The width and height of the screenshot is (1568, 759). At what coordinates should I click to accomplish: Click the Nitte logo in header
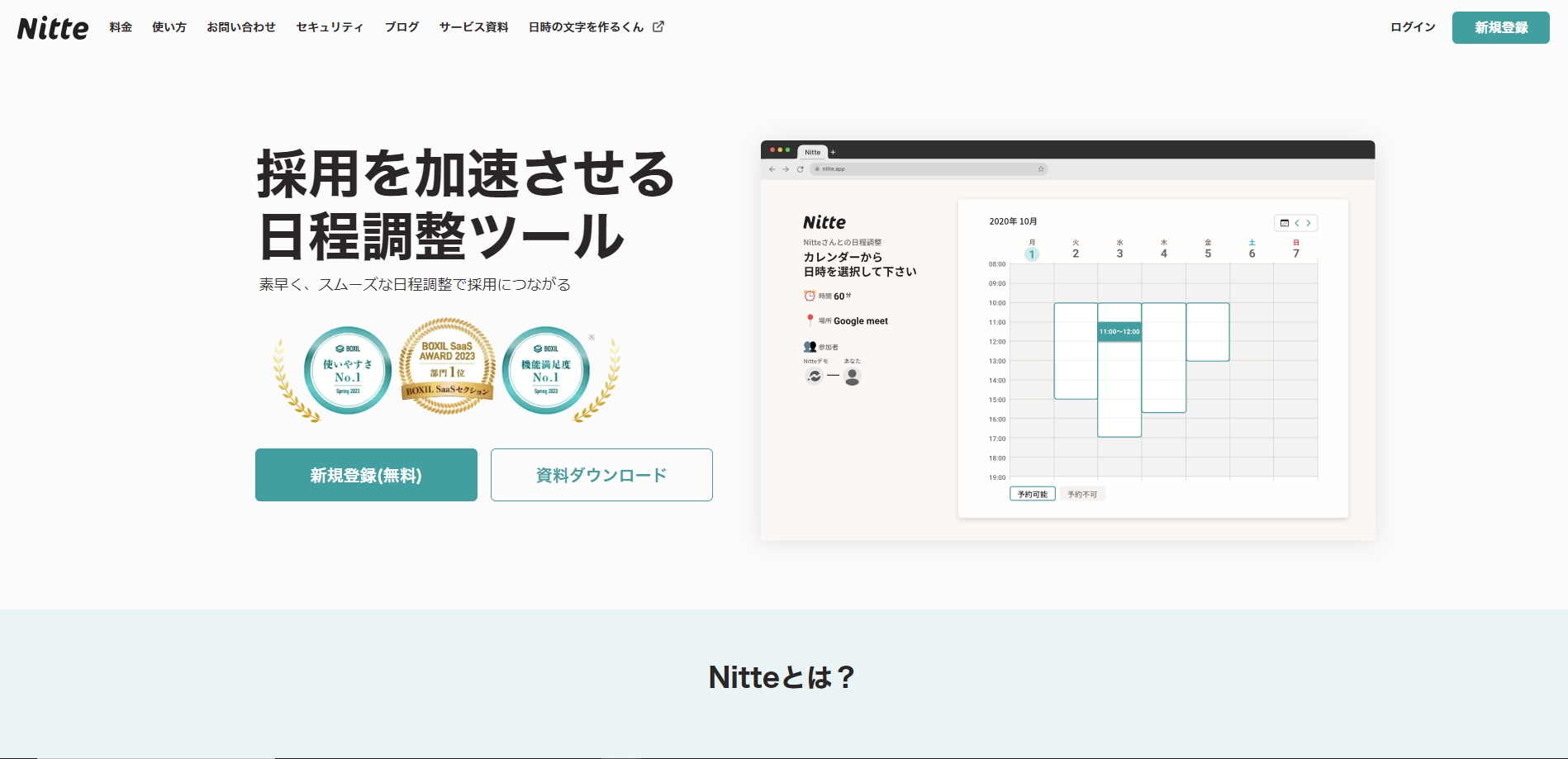point(53,28)
